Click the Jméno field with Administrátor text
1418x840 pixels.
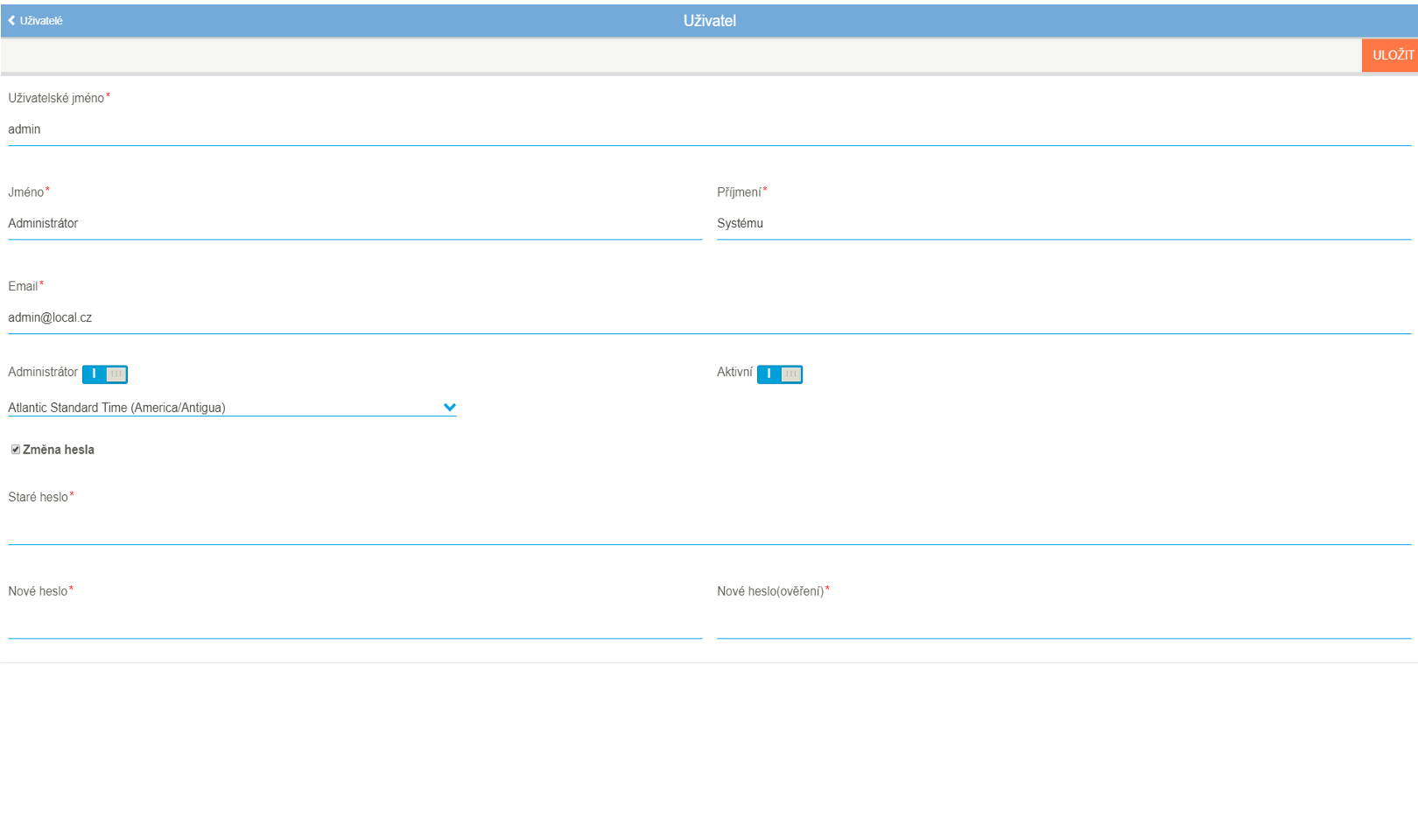point(354,224)
